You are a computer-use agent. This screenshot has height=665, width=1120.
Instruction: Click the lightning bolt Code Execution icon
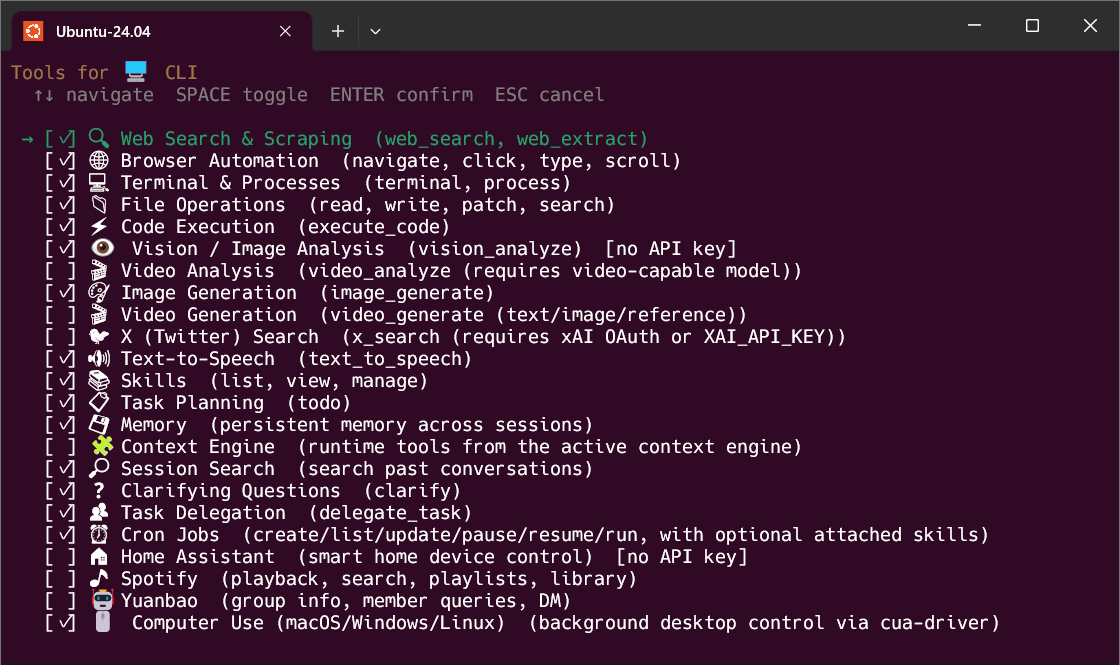coord(99,226)
